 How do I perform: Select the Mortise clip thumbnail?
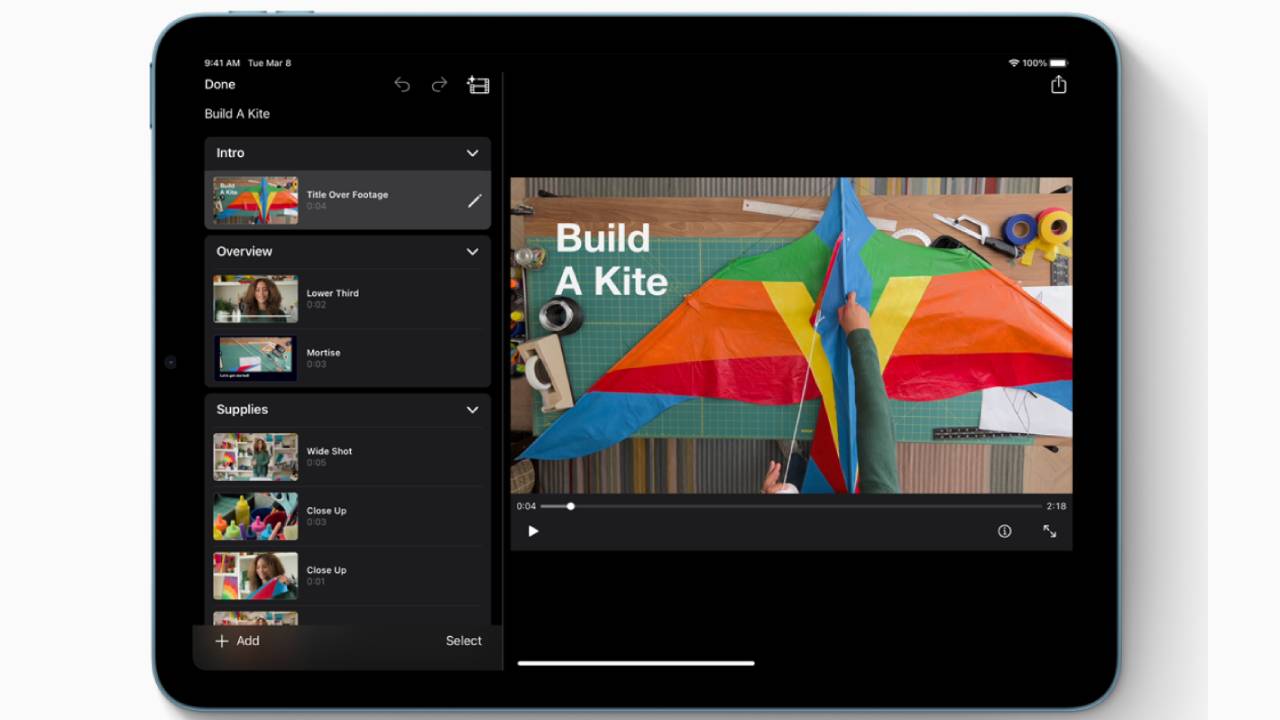[x=256, y=358]
